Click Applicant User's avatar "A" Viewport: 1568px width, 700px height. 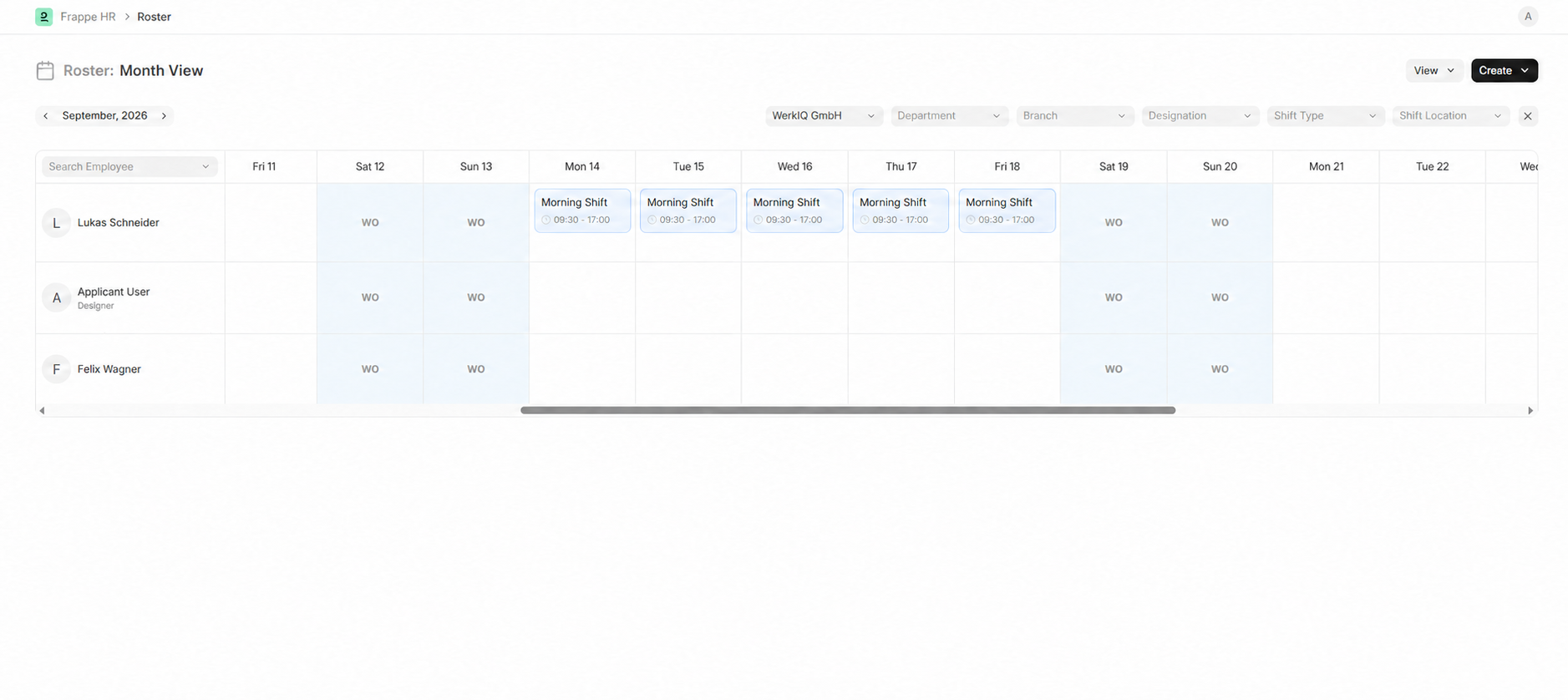57,297
